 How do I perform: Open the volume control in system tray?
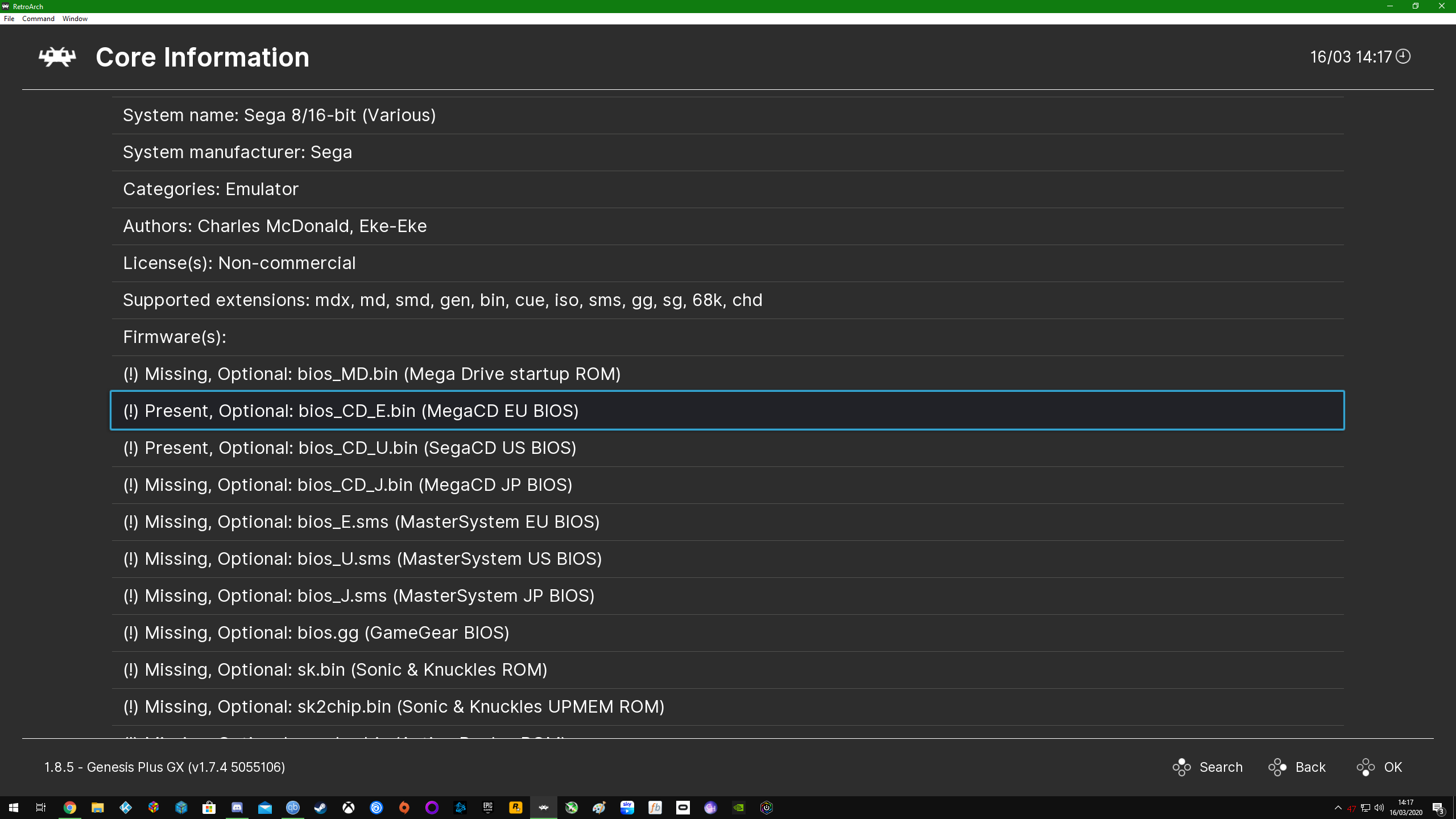pos(1379,808)
